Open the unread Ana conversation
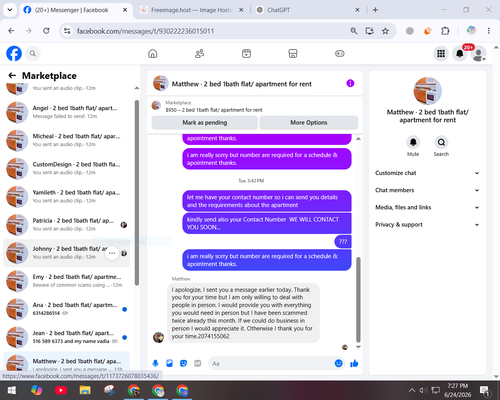 (67, 309)
